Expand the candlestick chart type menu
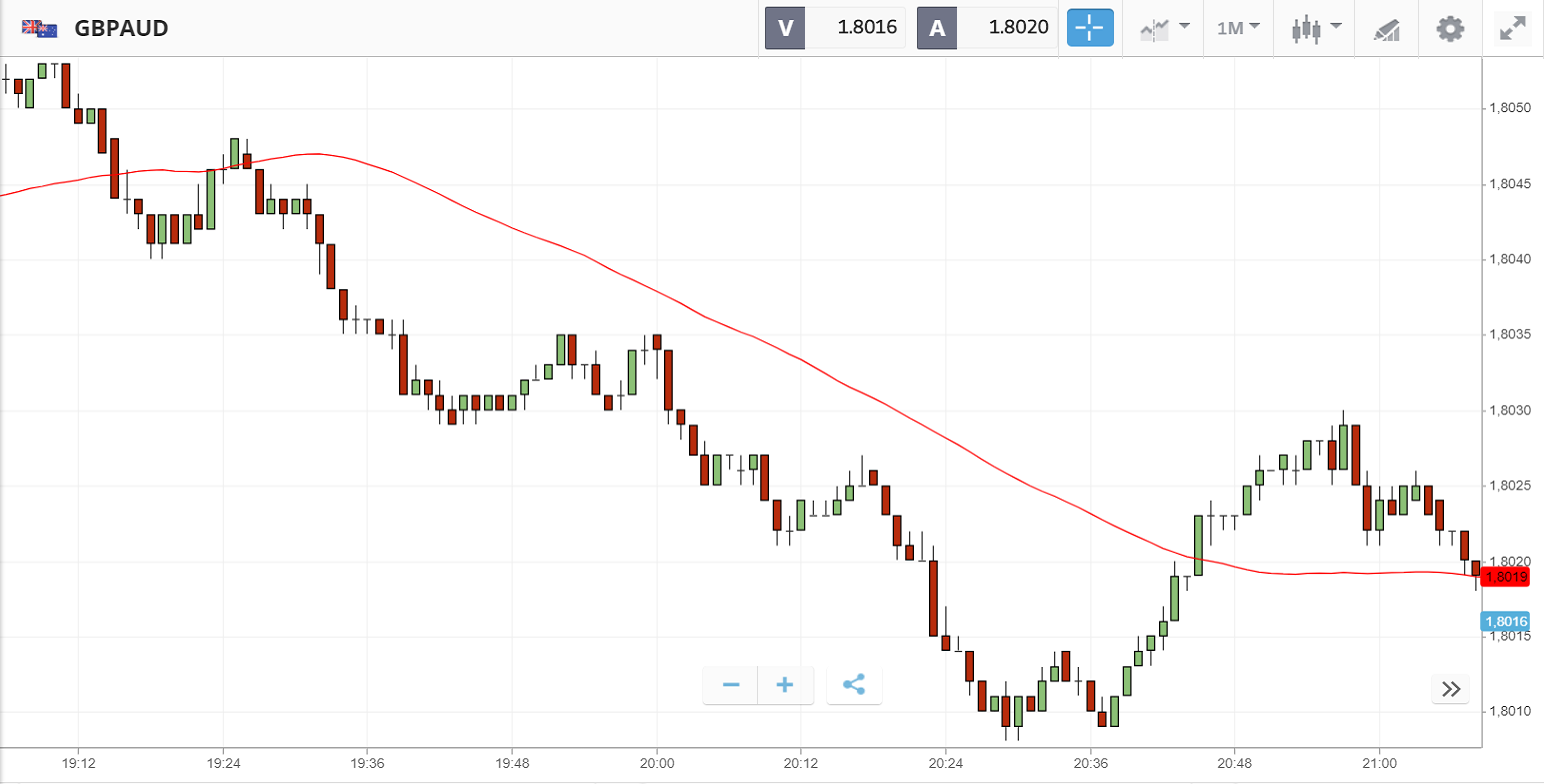Screen dimensions: 1544x784 pyautogui.click(x=1315, y=28)
